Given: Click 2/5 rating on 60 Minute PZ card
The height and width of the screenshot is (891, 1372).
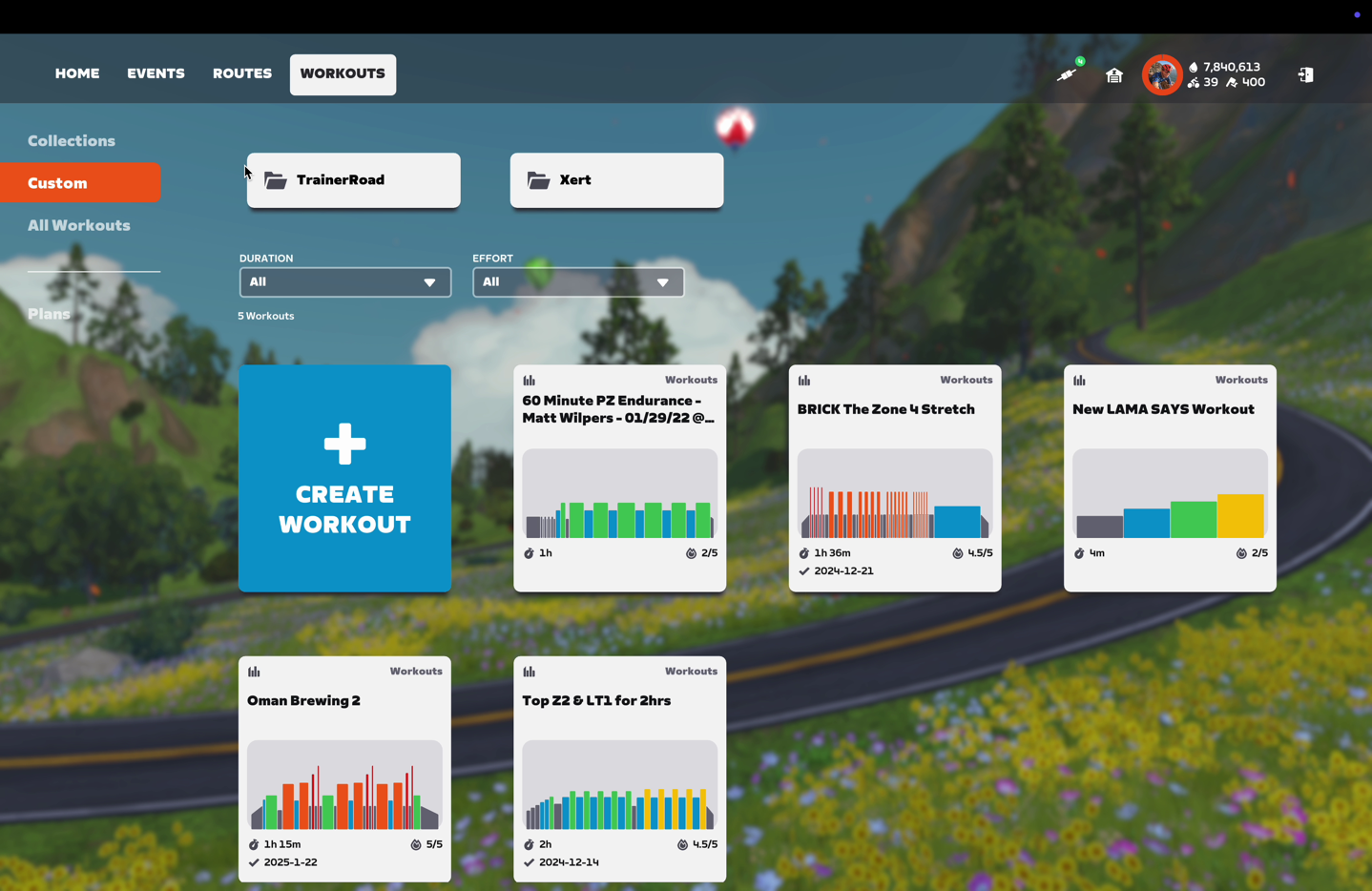Looking at the screenshot, I should [x=709, y=553].
